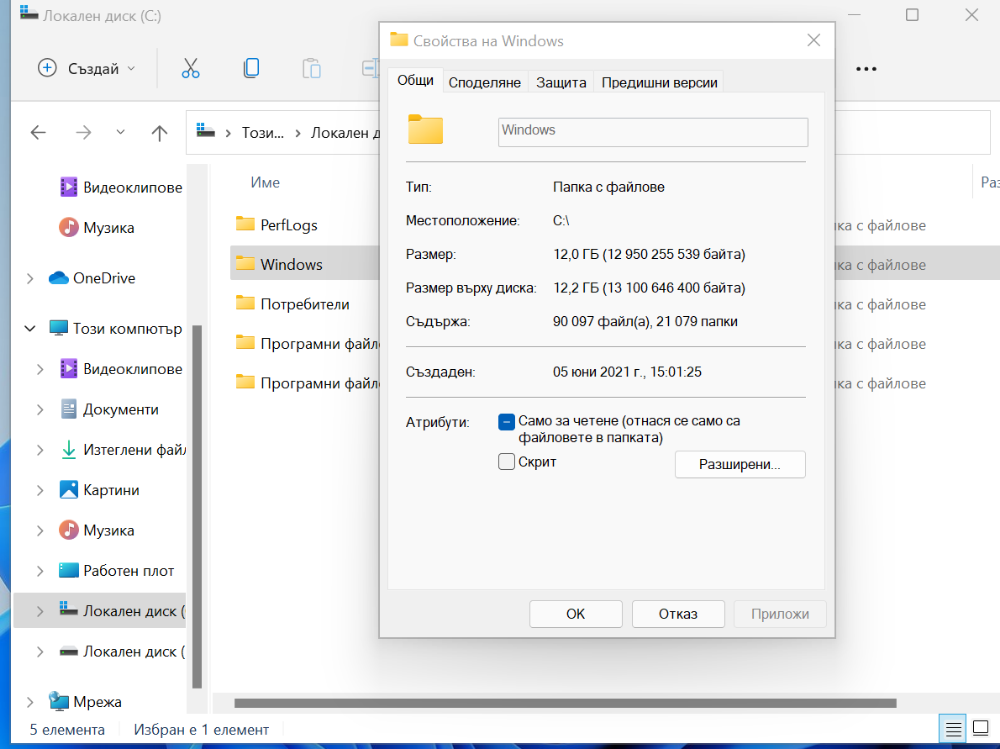
Task: Select OneDrive in navigation pane
Action: coord(92,278)
